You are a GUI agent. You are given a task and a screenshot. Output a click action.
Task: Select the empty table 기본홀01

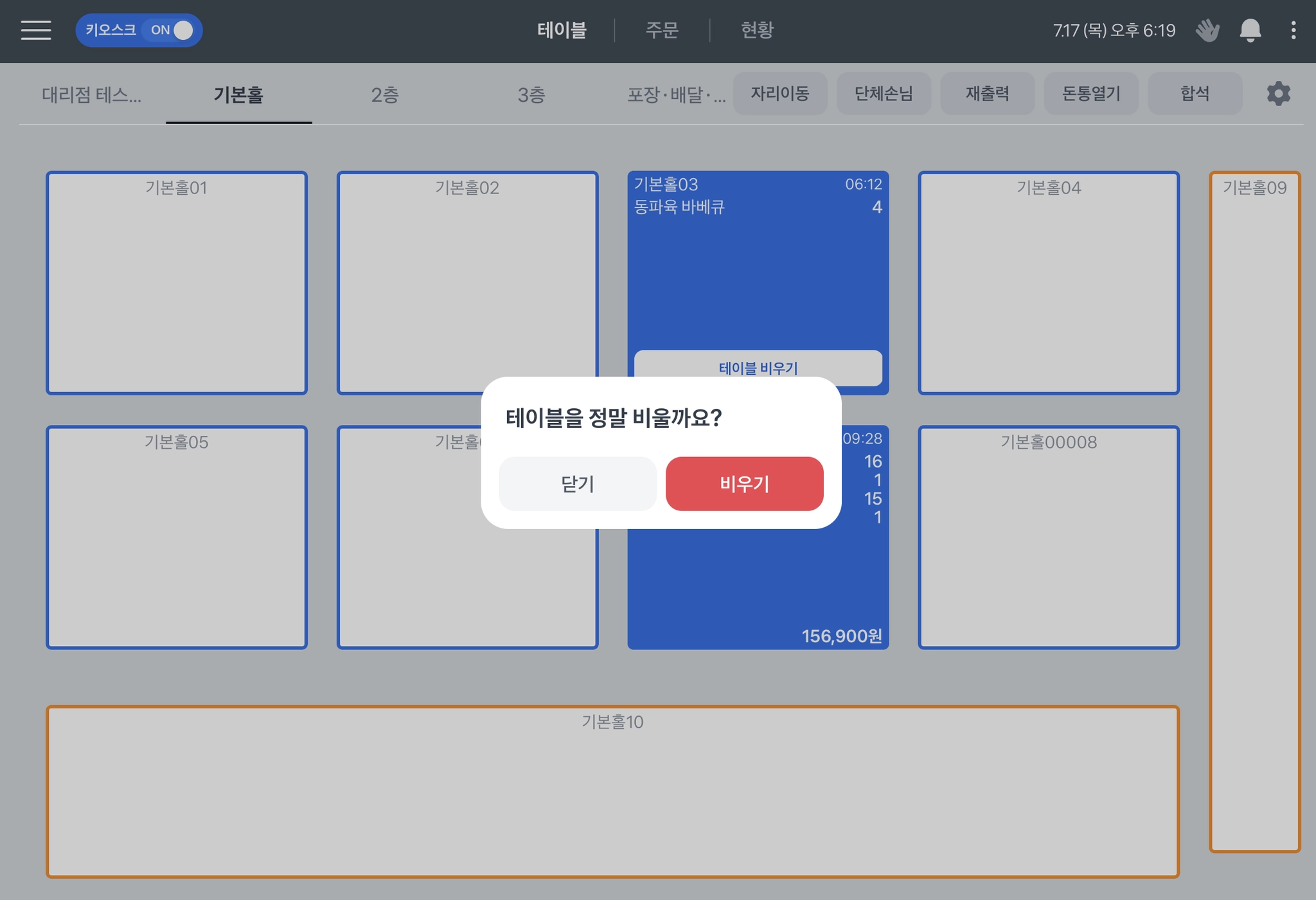(x=177, y=283)
